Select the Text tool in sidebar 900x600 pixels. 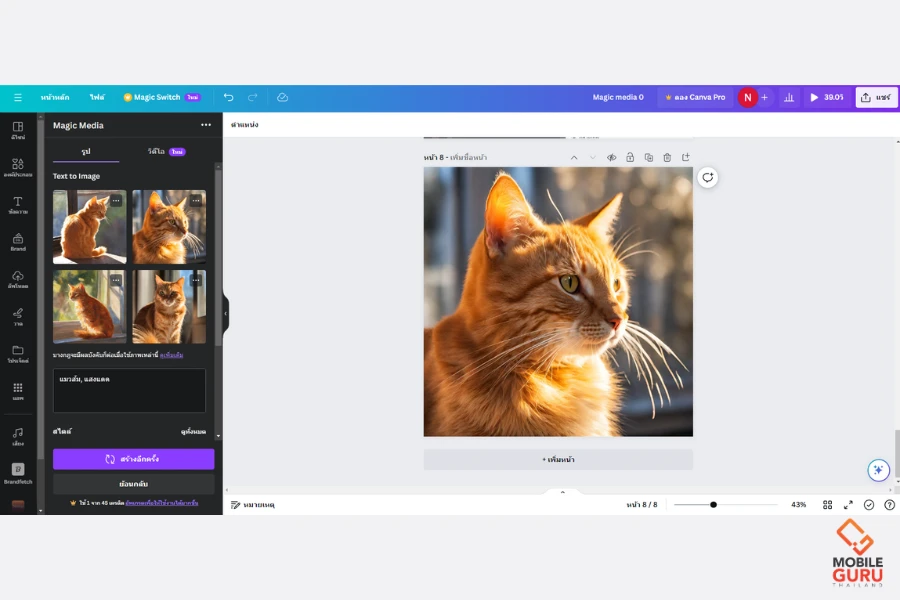pyautogui.click(x=18, y=205)
